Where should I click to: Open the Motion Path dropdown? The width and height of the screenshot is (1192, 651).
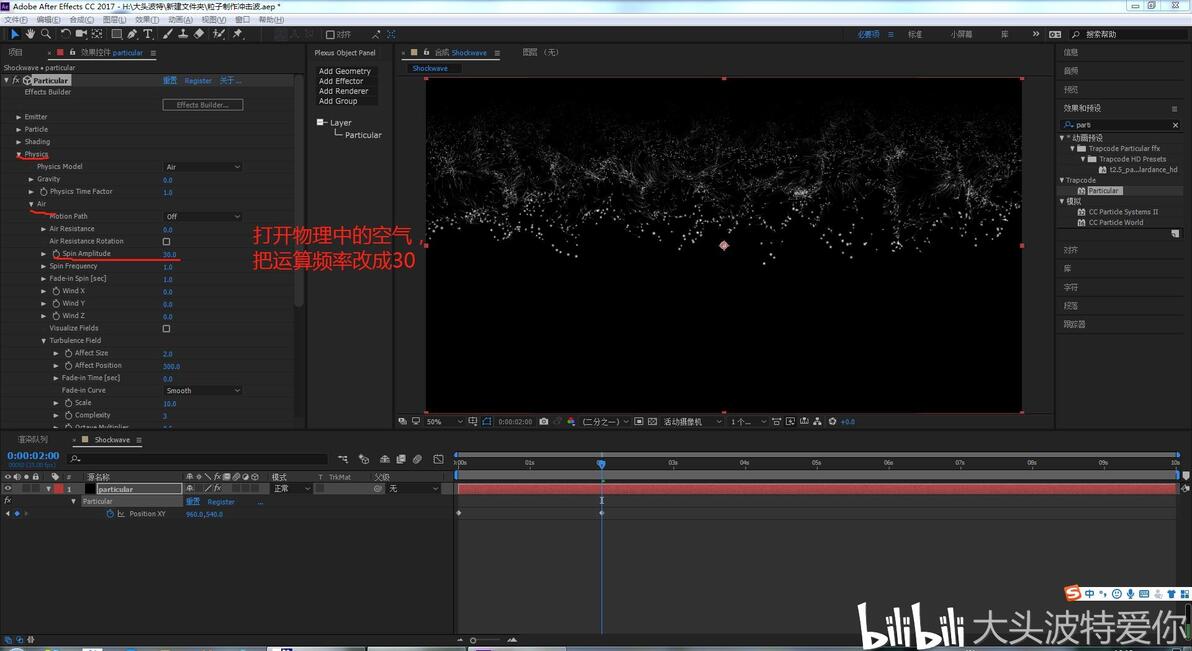pyautogui.click(x=203, y=217)
